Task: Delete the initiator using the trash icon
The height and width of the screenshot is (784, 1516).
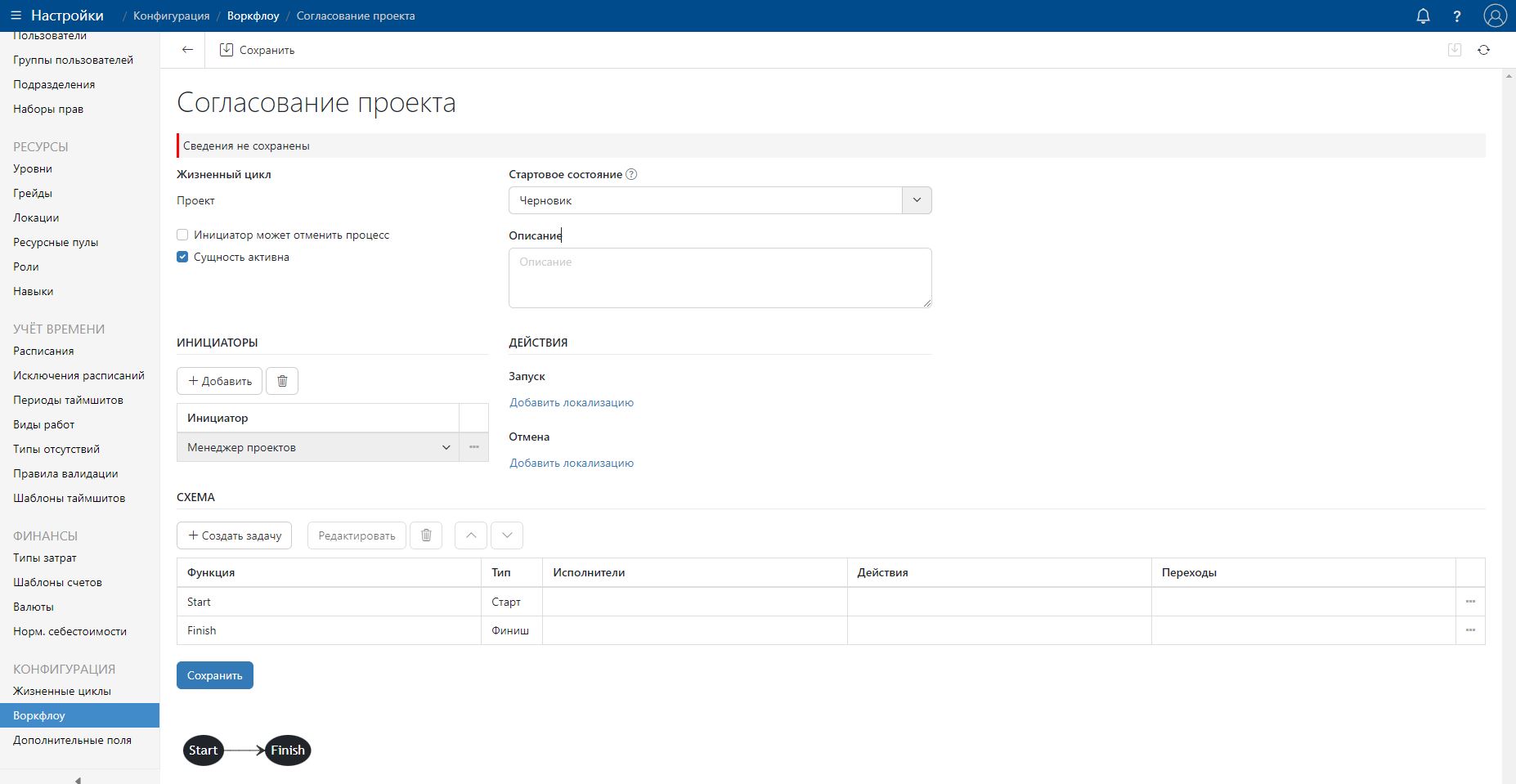Action: pyautogui.click(x=282, y=381)
